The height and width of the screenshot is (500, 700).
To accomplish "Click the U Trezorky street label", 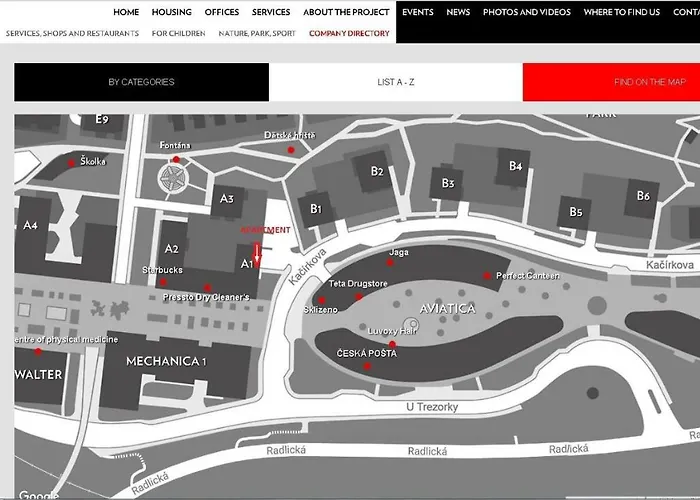I will click(x=432, y=407).
